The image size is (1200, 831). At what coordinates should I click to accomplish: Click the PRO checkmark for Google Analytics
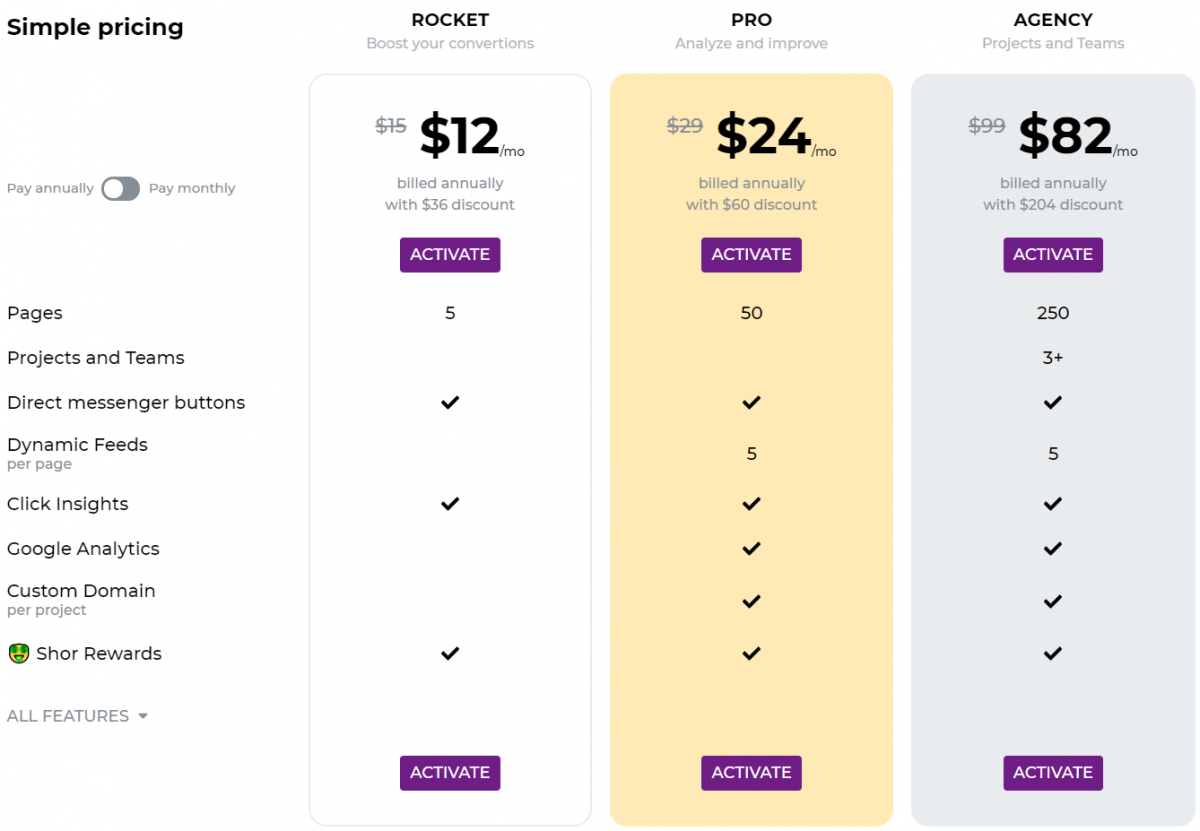tap(751, 549)
